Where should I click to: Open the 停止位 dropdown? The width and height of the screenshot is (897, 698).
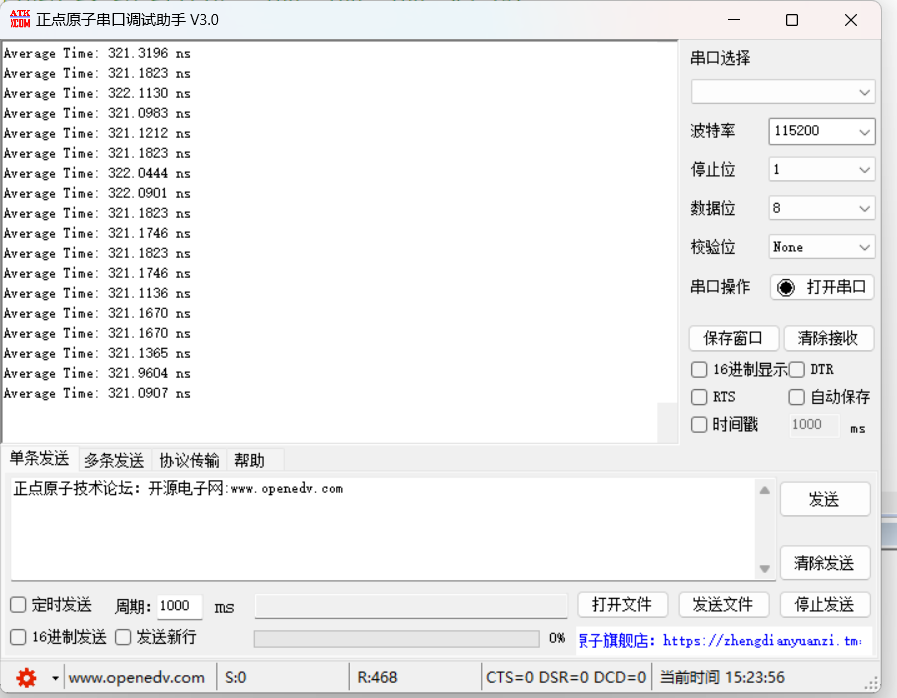coord(821,170)
